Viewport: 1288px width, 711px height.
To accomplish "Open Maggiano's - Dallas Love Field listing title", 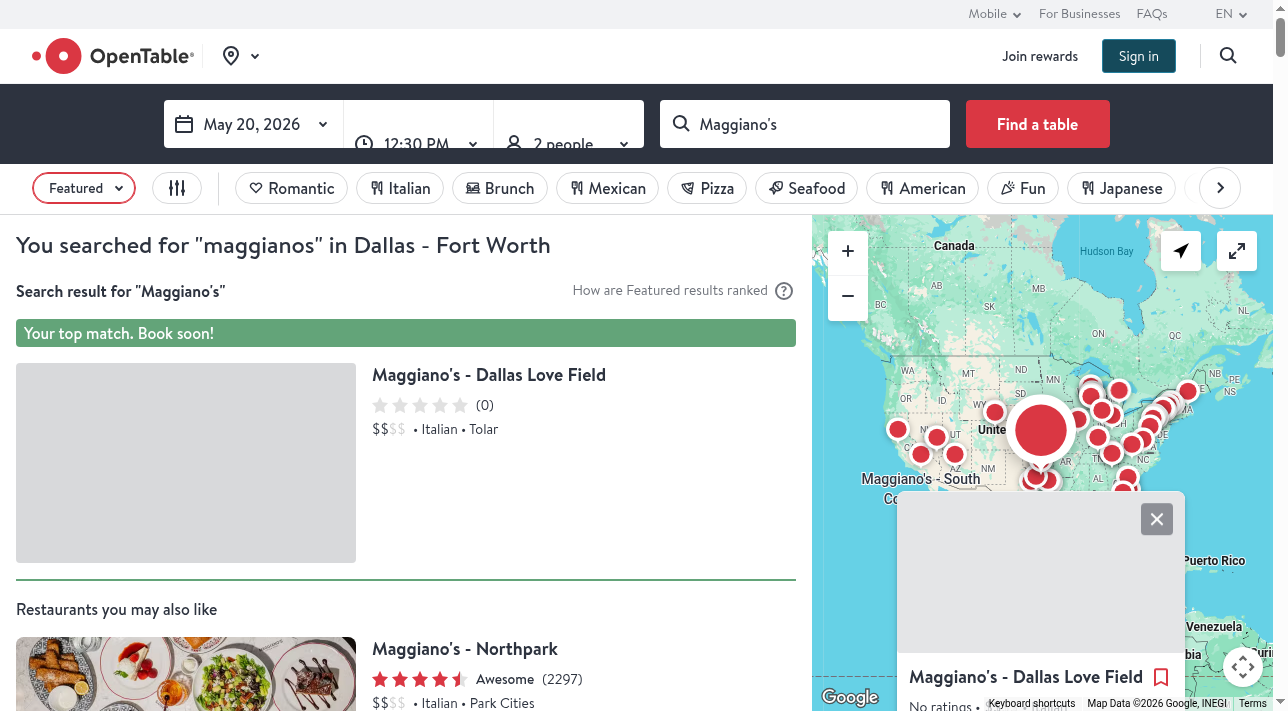I will 489,375.
